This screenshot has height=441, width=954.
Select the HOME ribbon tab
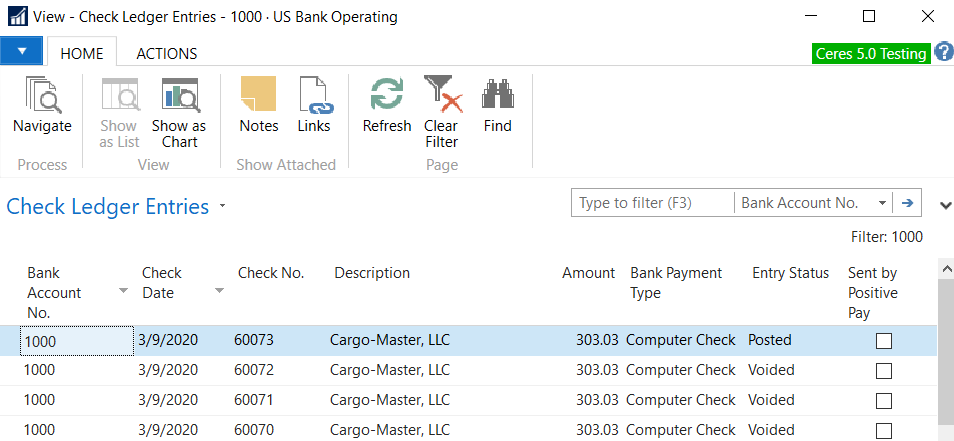82,54
